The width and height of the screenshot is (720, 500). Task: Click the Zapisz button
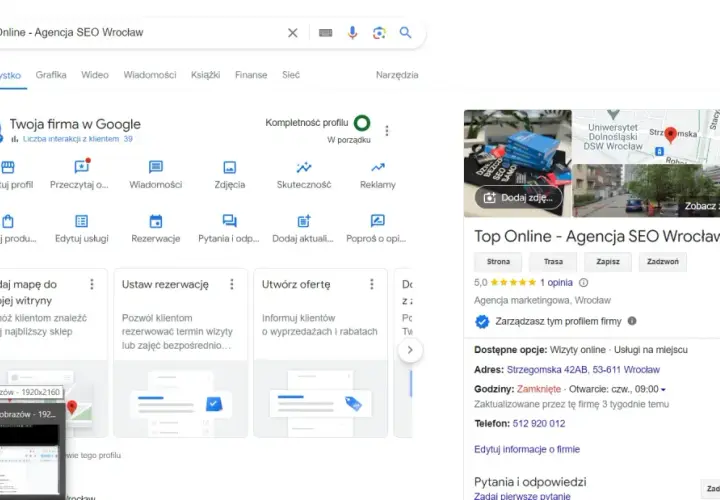point(608,262)
